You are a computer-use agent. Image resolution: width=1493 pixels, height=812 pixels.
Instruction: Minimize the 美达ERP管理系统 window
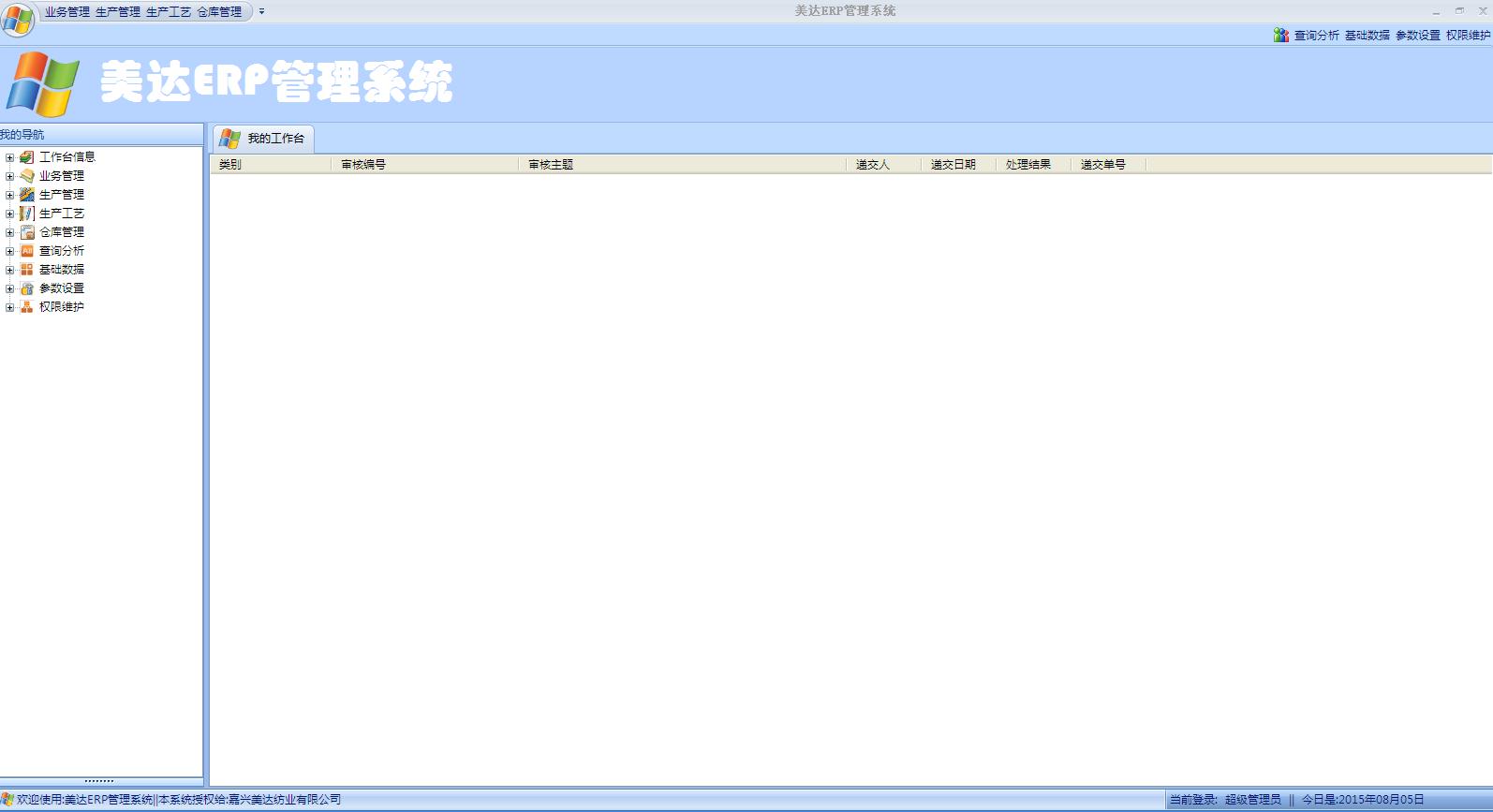click(1436, 11)
